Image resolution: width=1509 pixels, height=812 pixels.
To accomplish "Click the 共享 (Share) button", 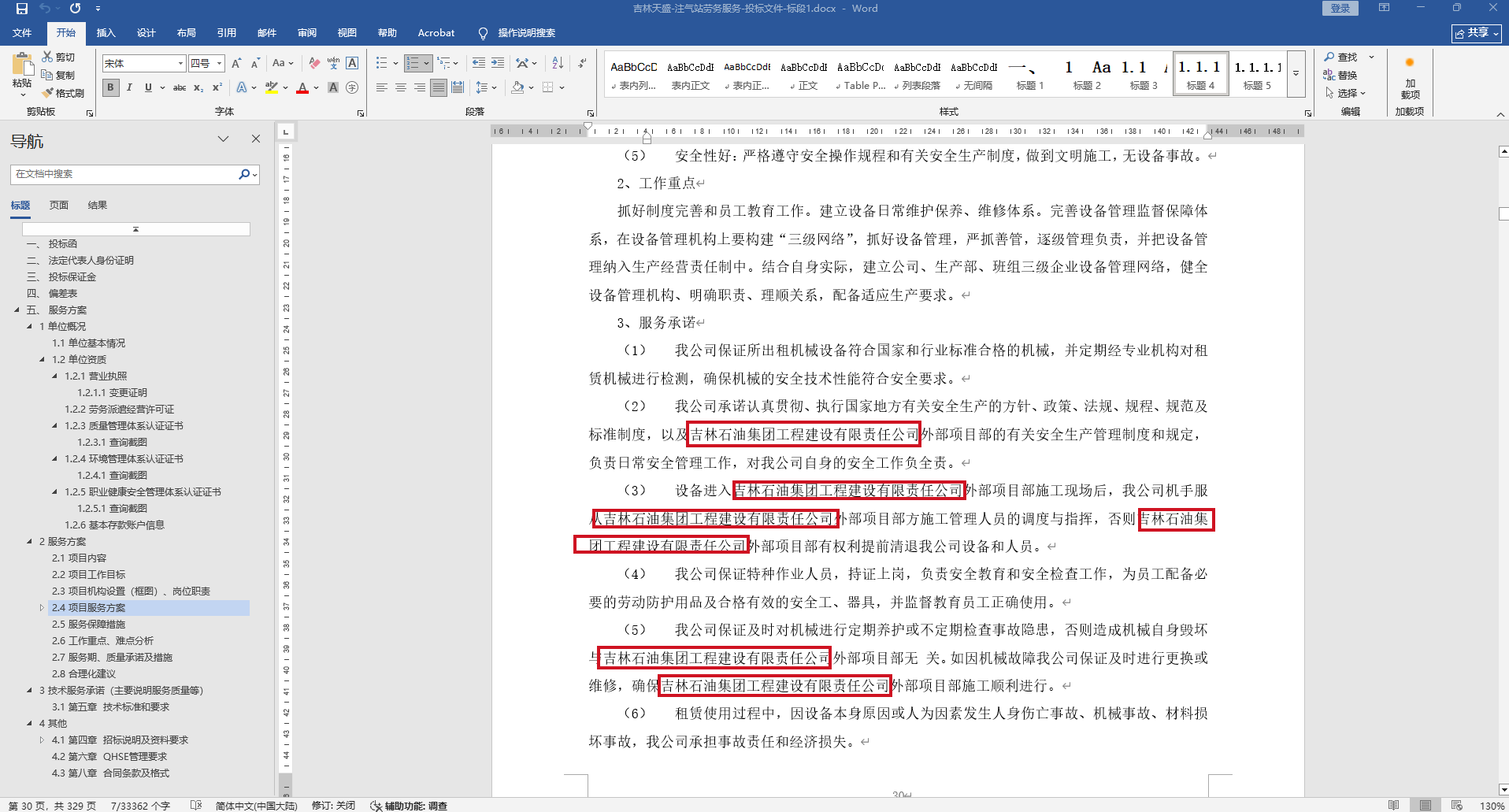I will click(x=1476, y=33).
